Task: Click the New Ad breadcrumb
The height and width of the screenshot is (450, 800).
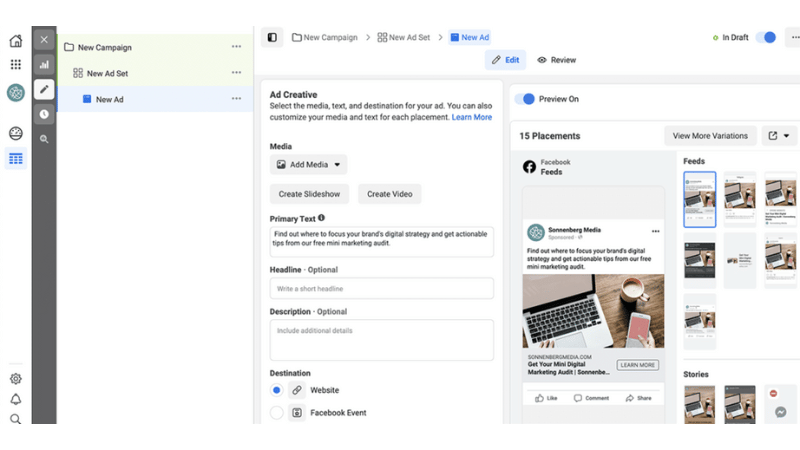Action: [469, 37]
